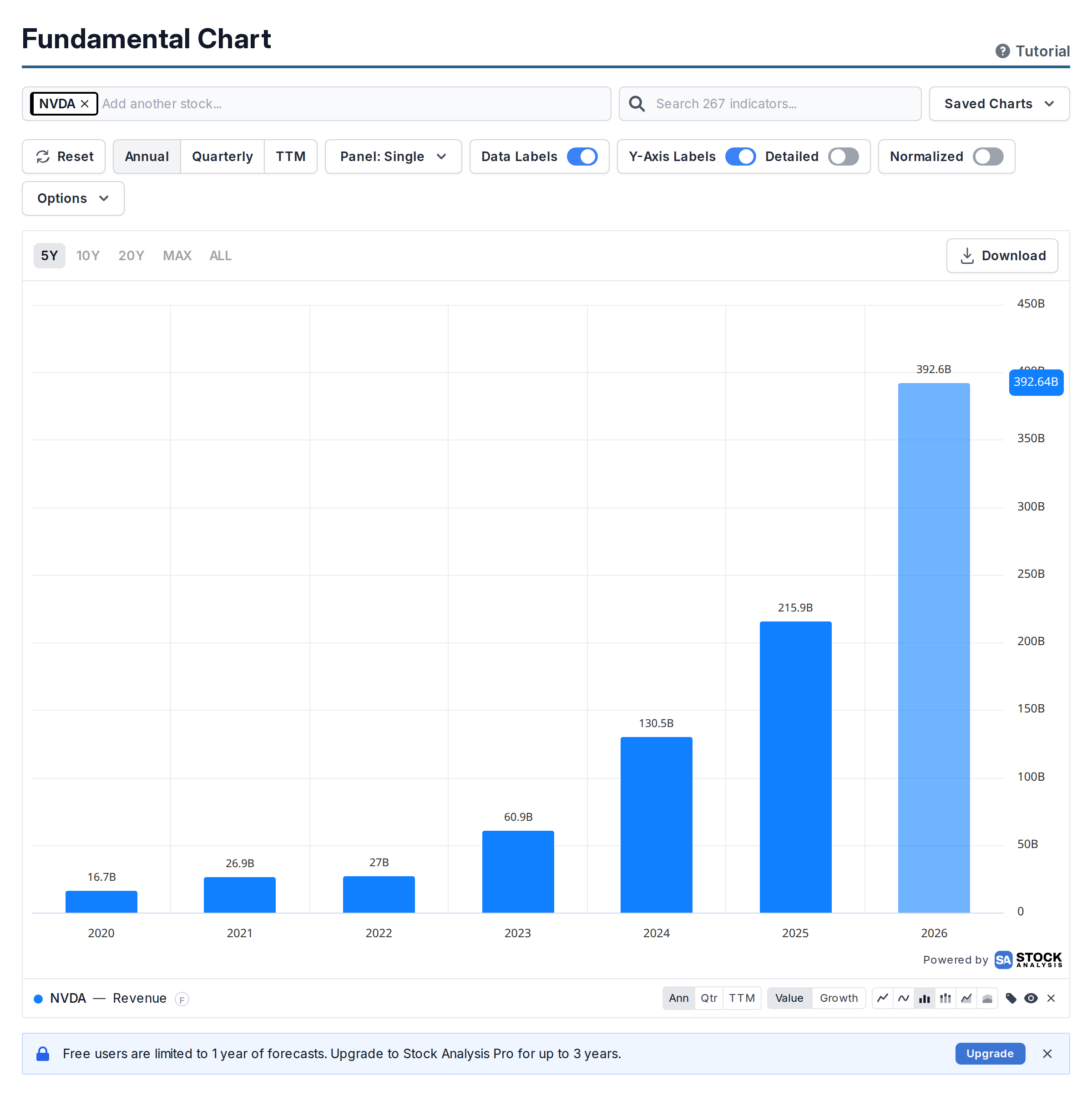
Task: Click the Download button
Action: (1002, 256)
